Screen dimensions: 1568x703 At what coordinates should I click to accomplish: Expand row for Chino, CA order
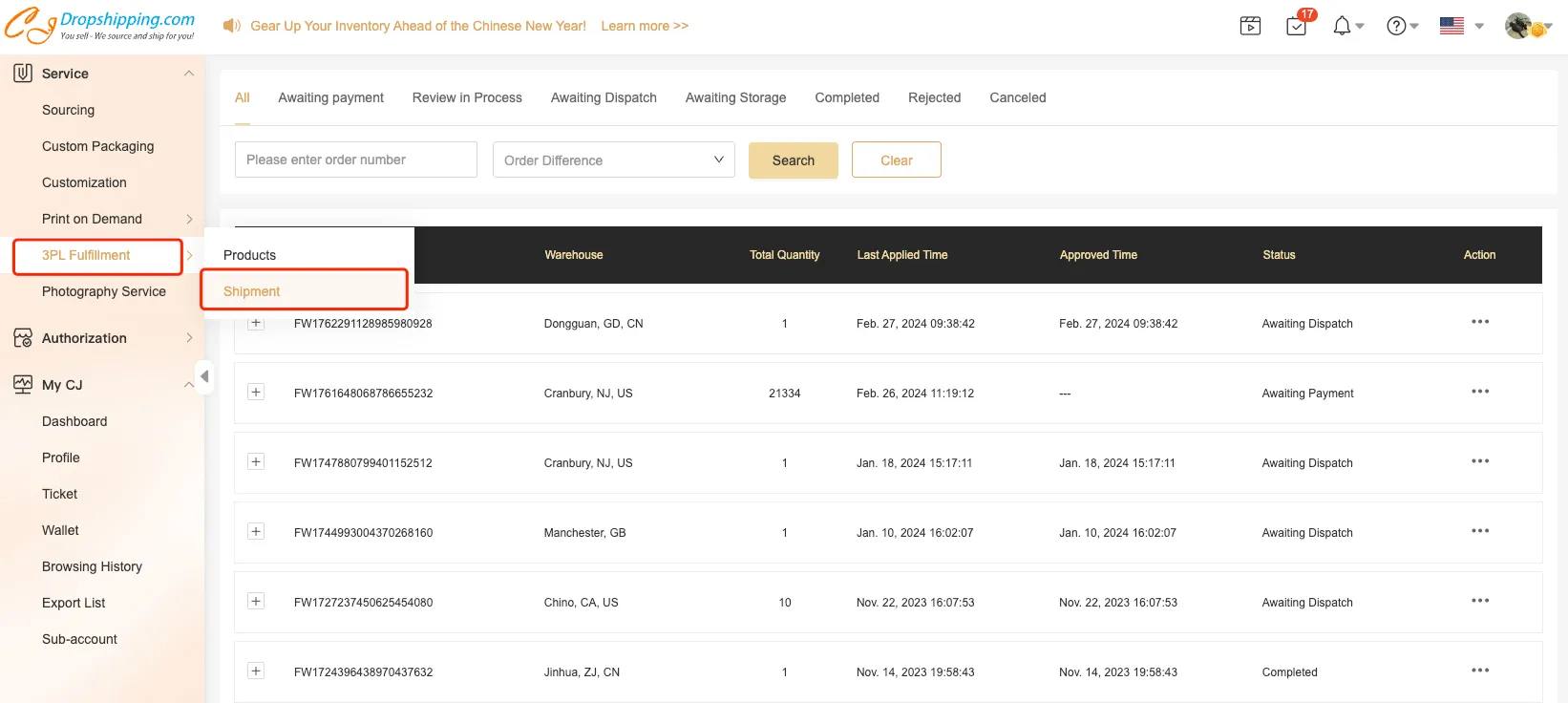pyautogui.click(x=256, y=601)
